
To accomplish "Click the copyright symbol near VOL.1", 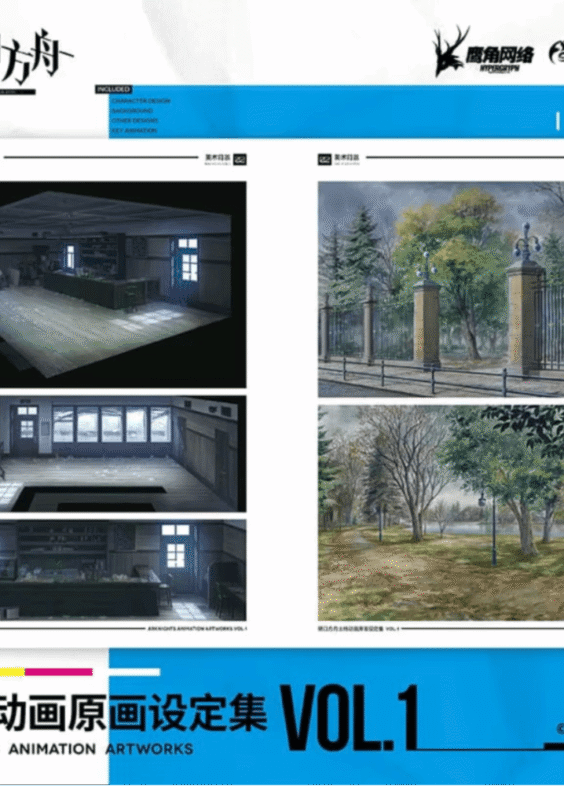I will pyautogui.click(x=560, y=728).
